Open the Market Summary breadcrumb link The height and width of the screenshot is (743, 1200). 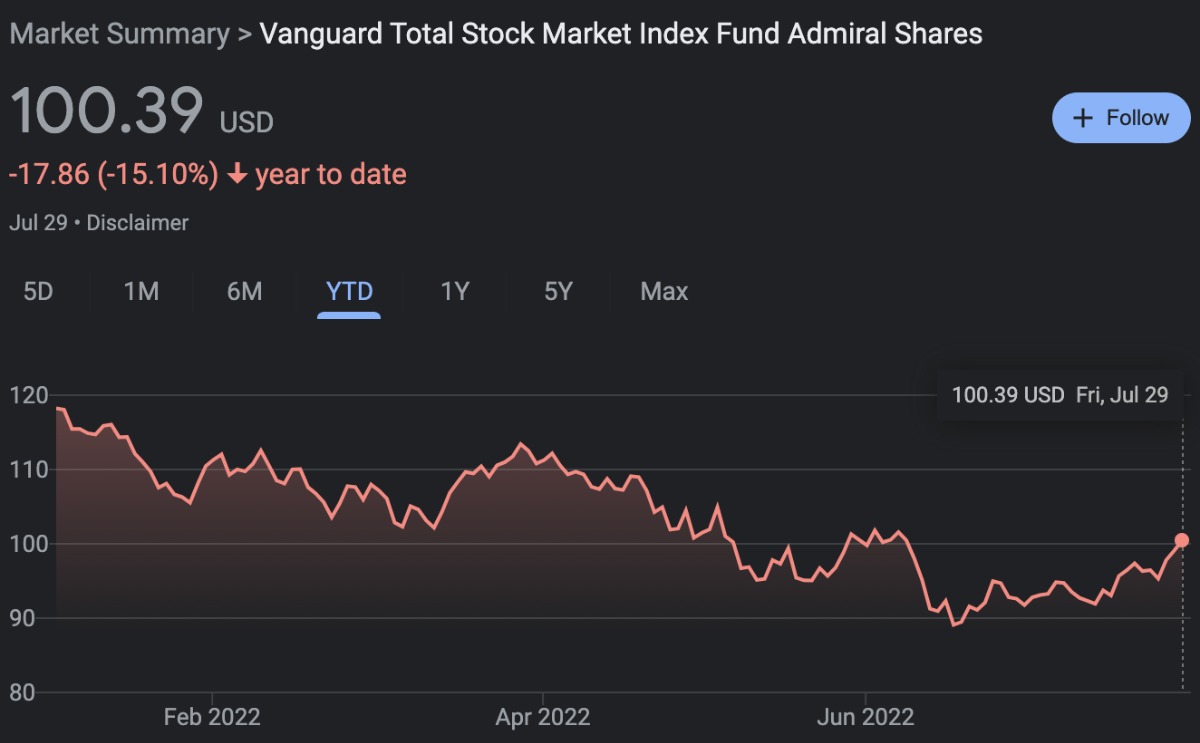coord(119,34)
